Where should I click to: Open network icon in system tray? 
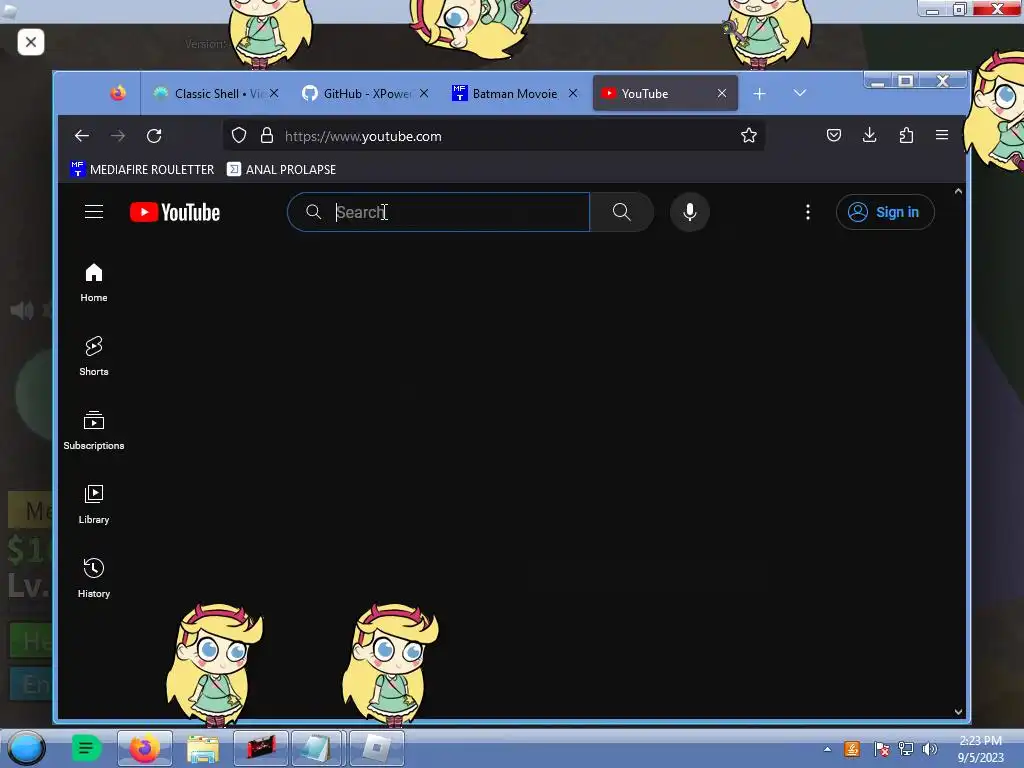click(x=905, y=749)
